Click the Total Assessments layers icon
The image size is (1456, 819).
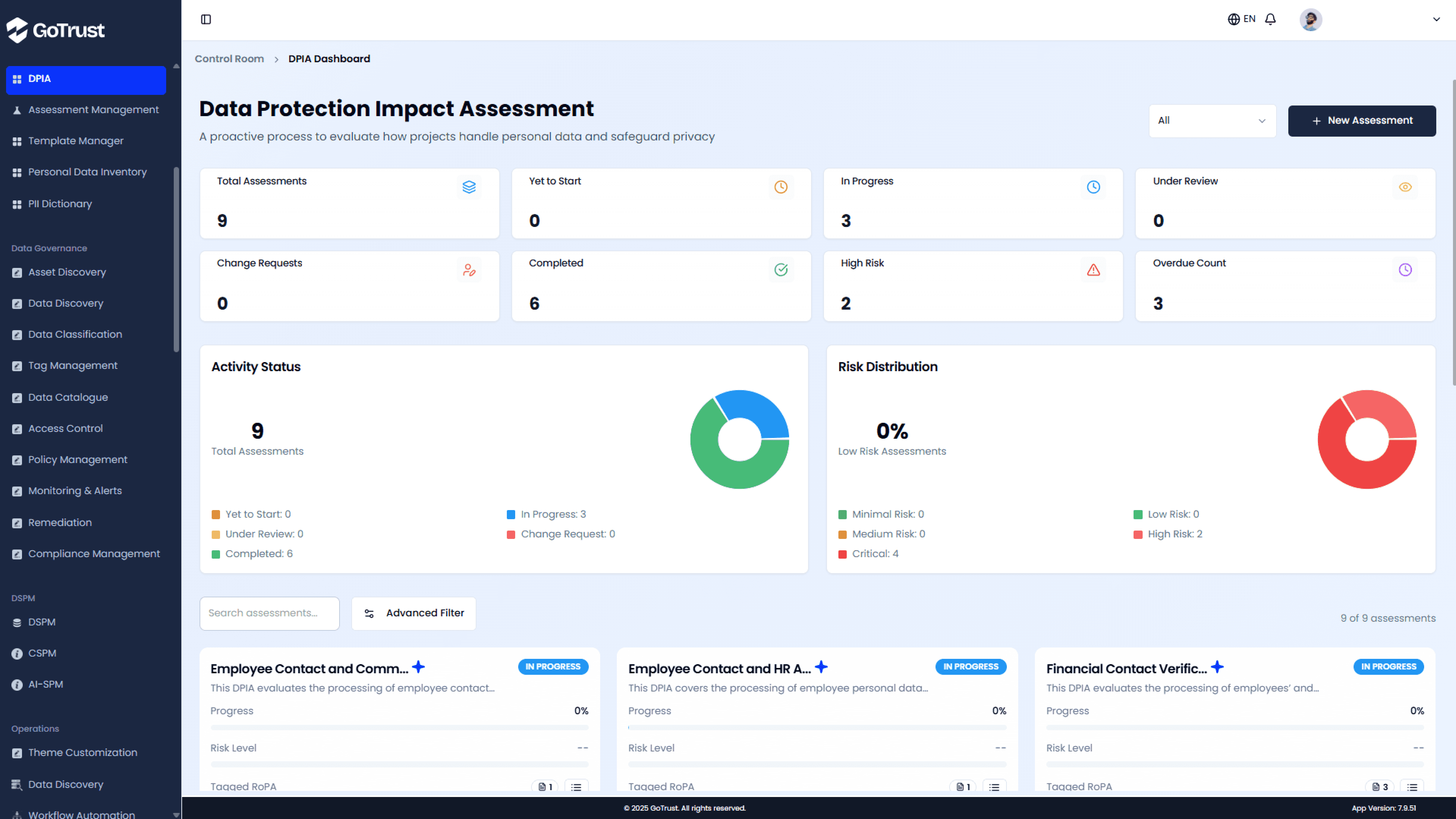click(x=469, y=187)
